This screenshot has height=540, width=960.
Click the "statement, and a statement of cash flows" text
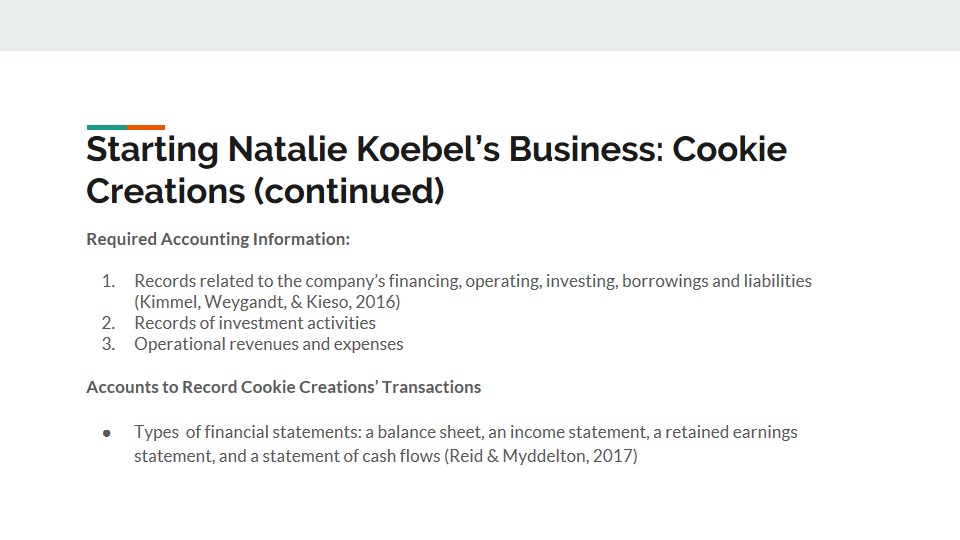point(287,456)
